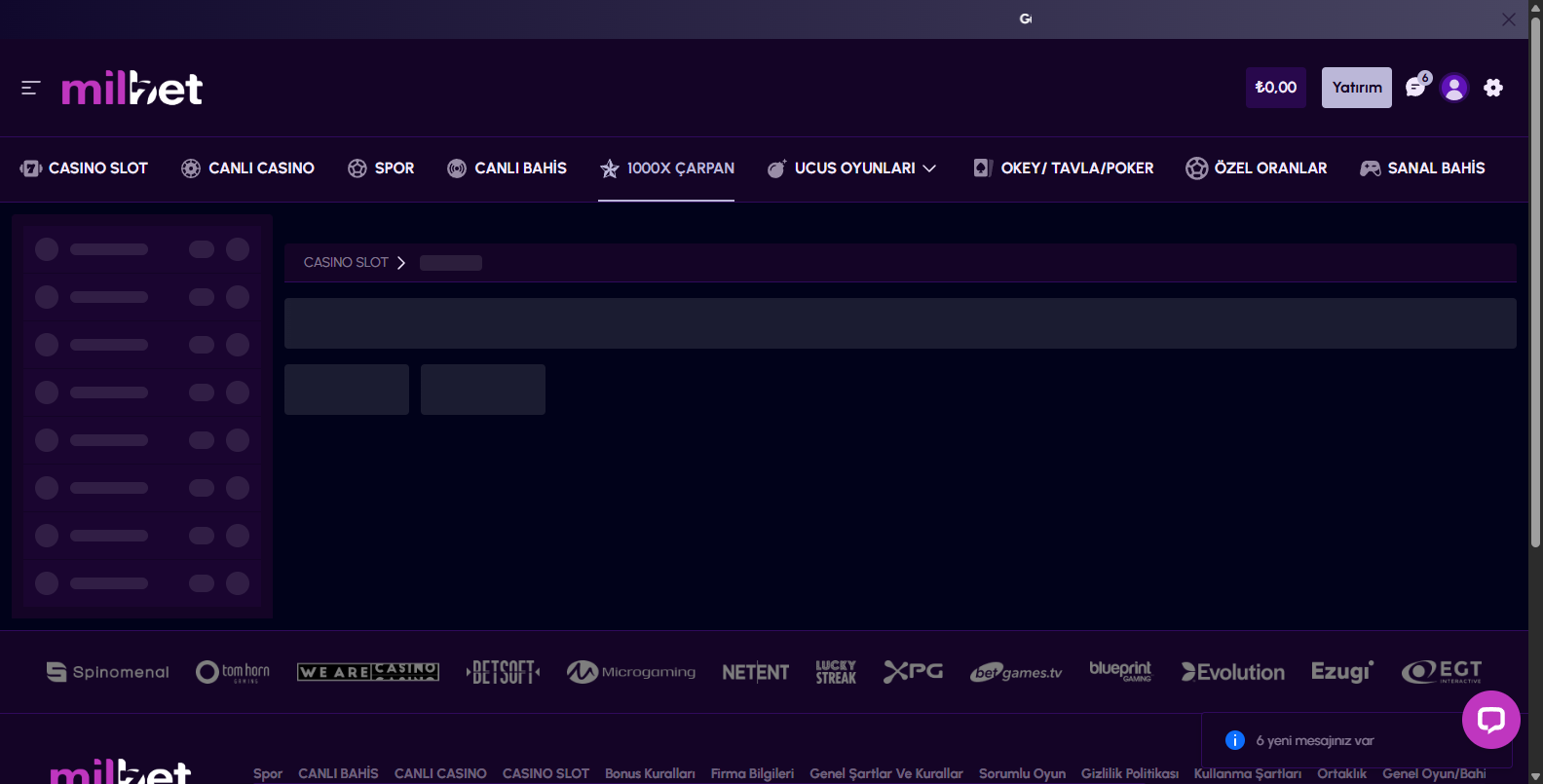The image size is (1543, 784).
Task: Open the live chat support bubble
Action: click(x=1491, y=720)
